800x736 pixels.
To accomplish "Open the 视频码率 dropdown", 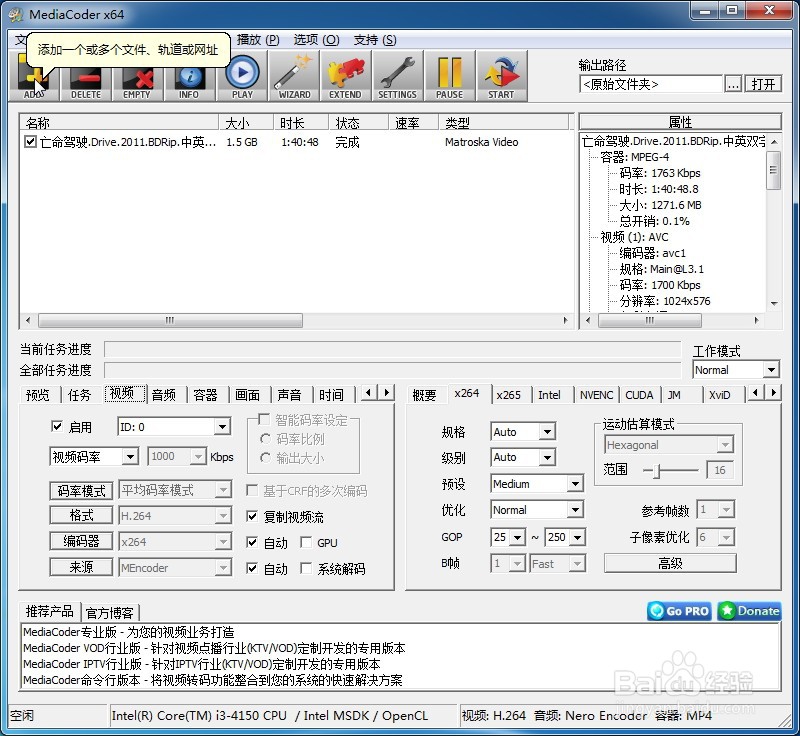I will pyautogui.click(x=131, y=456).
